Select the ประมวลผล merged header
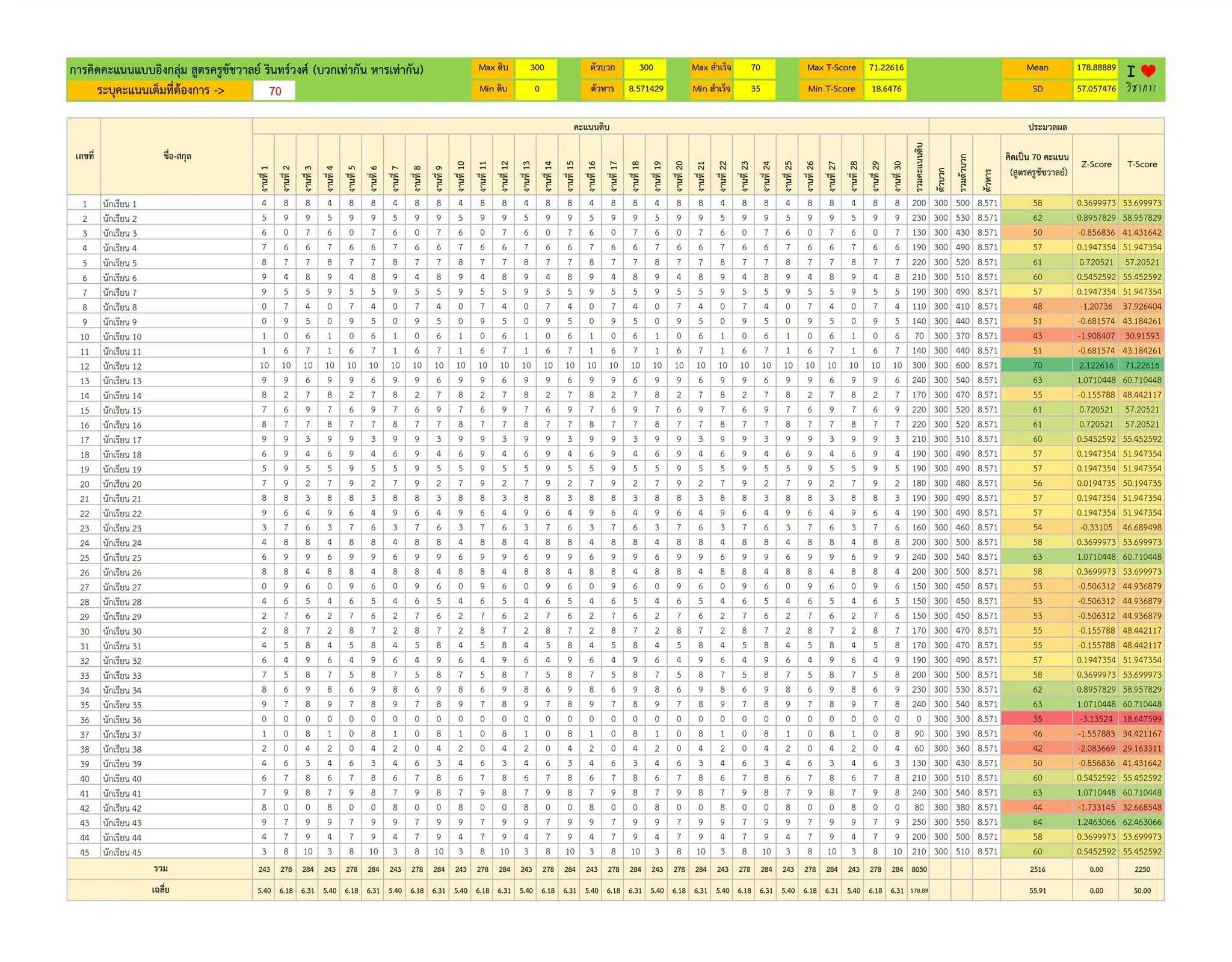1232x962 pixels. [x=1047, y=127]
